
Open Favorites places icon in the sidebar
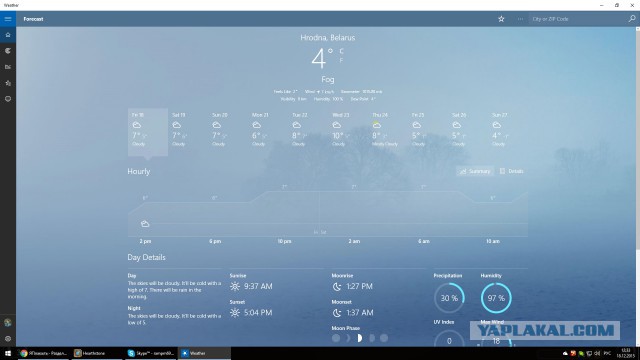click(x=8, y=83)
